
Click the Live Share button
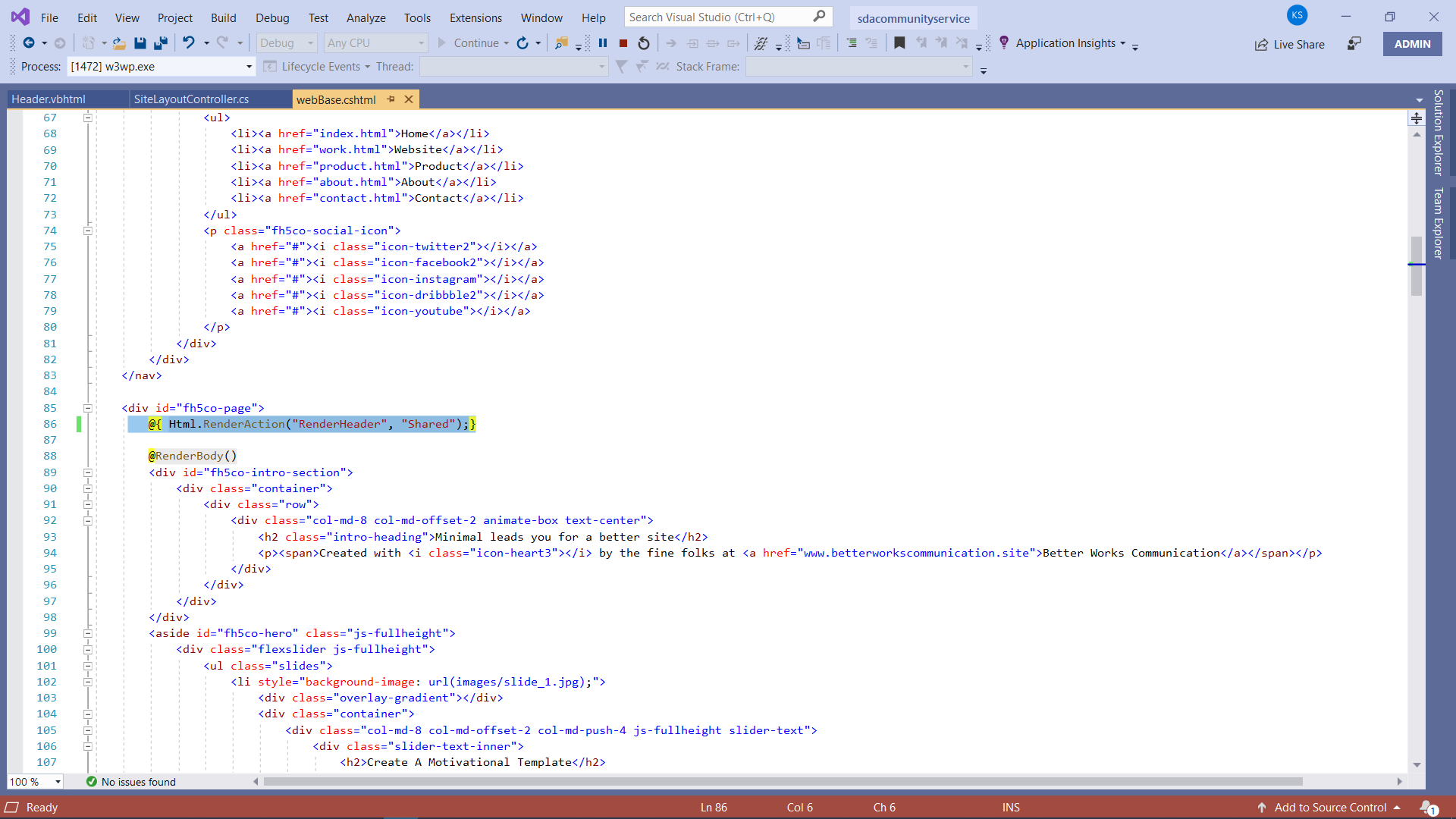1289,45
